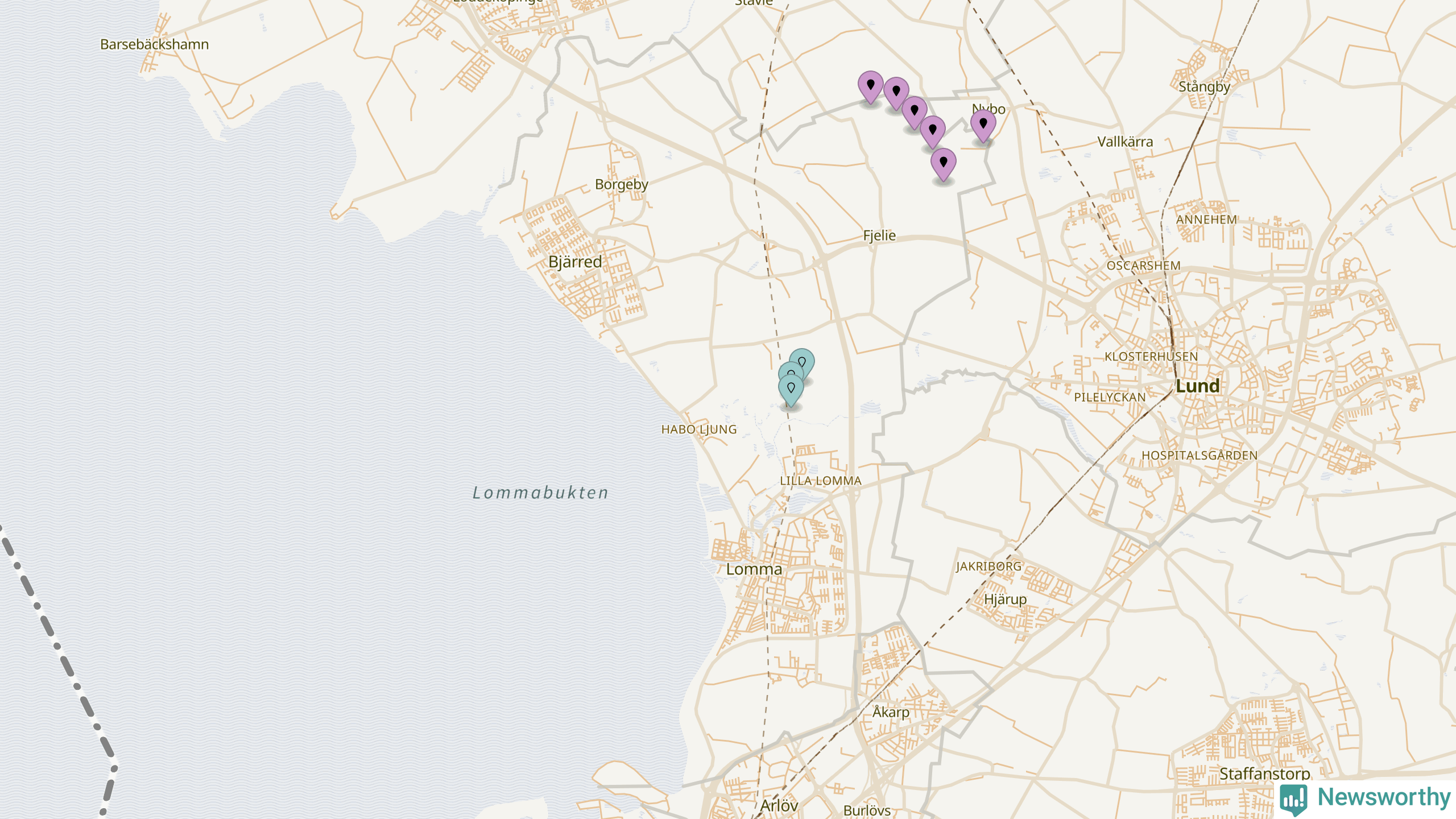The width and height of the screenshot is (1456, 819).
Task: Click the Stångby place label
Action: [x=1204, y=87]
